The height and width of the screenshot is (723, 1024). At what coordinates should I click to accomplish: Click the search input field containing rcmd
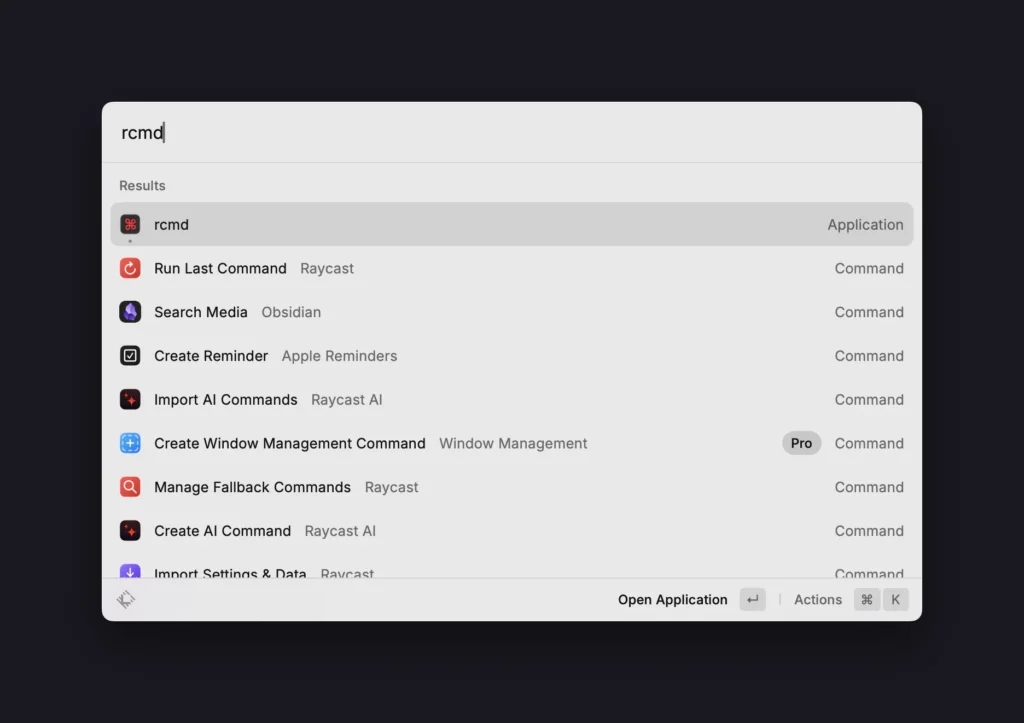pyautogui.click(x=500, y=133)
